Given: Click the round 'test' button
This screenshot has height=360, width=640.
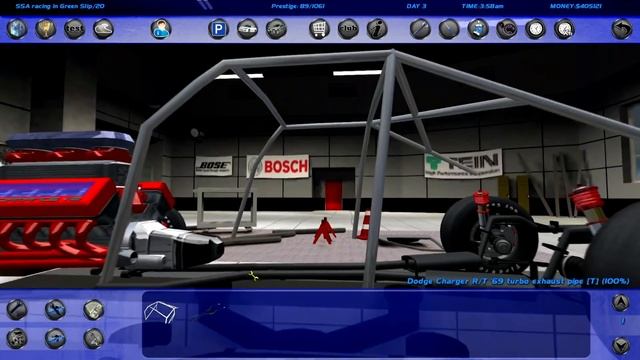Looking at the screenshot, I should pyautogui.click(x=74, y=29).
